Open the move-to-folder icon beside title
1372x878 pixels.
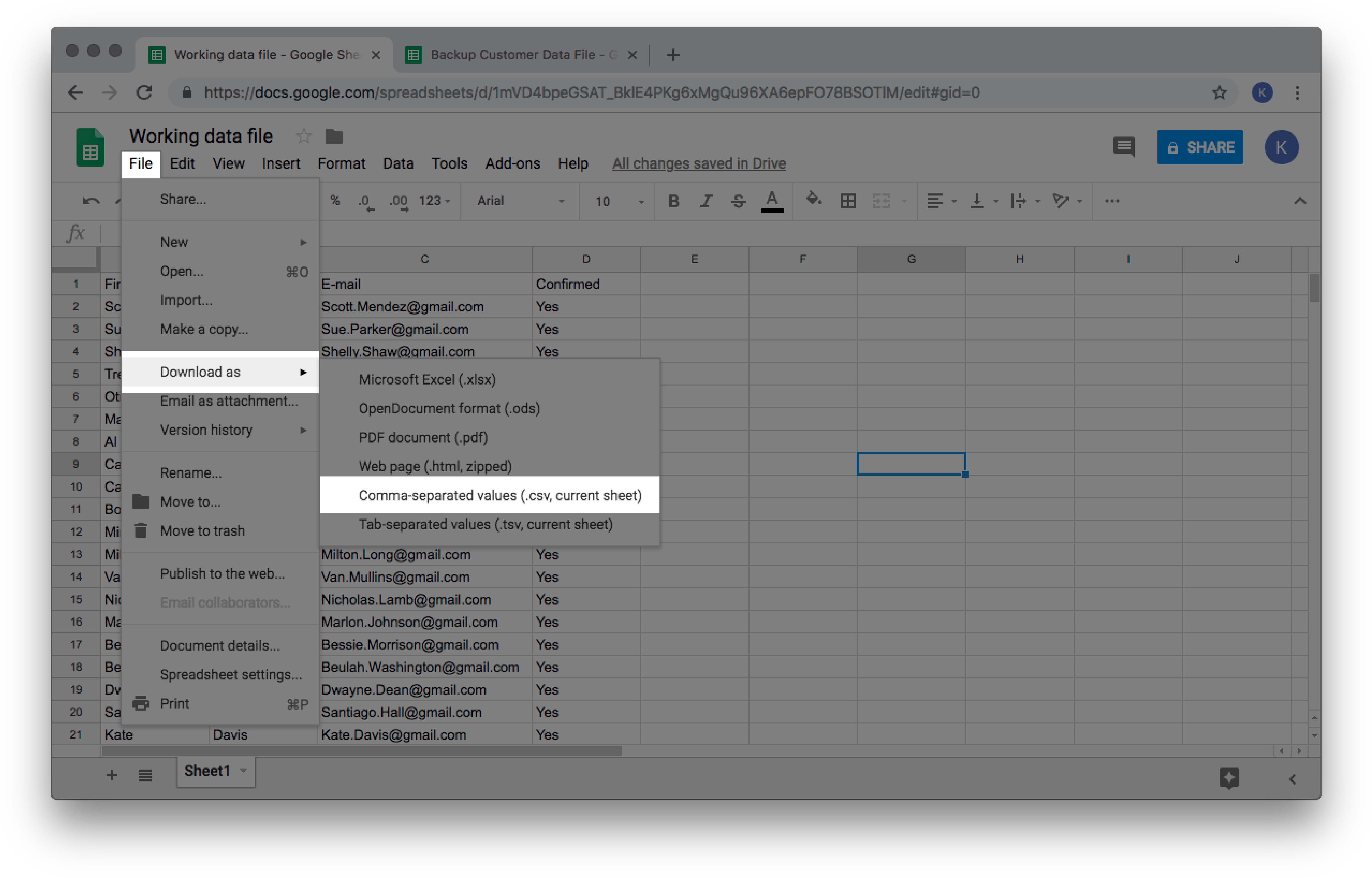click(x=334, y=136)
